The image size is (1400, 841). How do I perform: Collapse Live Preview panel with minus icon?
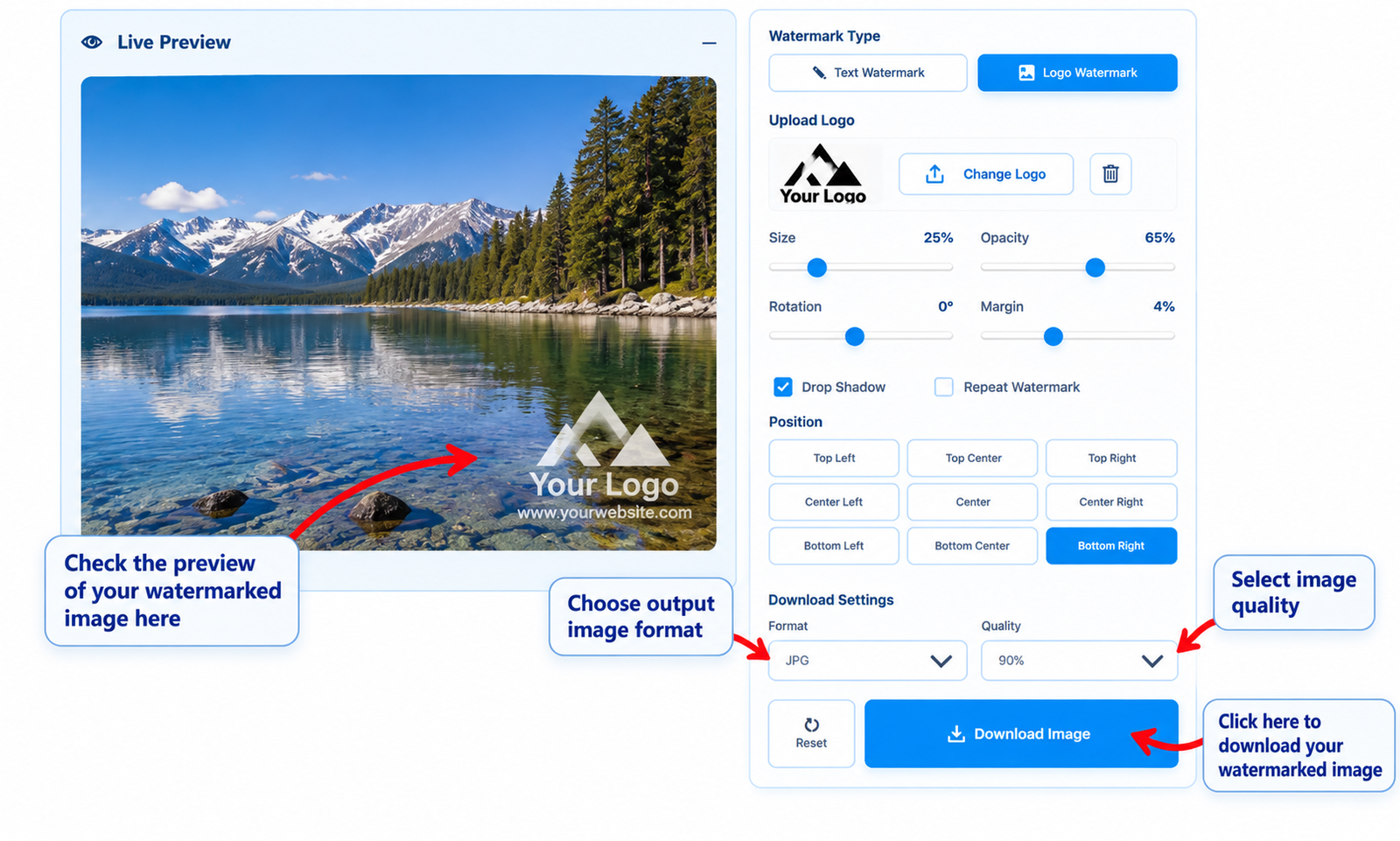[x=709, y=43]
